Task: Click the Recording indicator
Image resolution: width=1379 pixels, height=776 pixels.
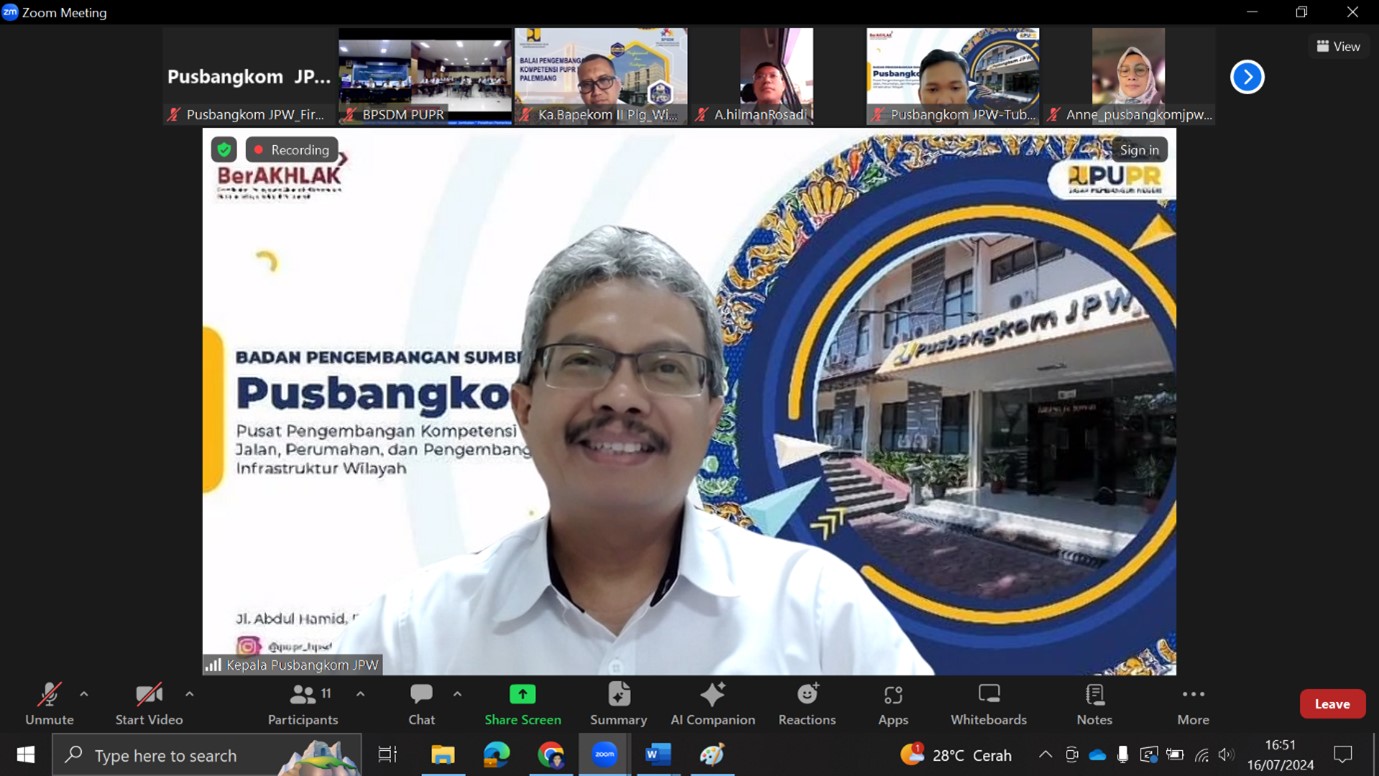Action: 291,150
